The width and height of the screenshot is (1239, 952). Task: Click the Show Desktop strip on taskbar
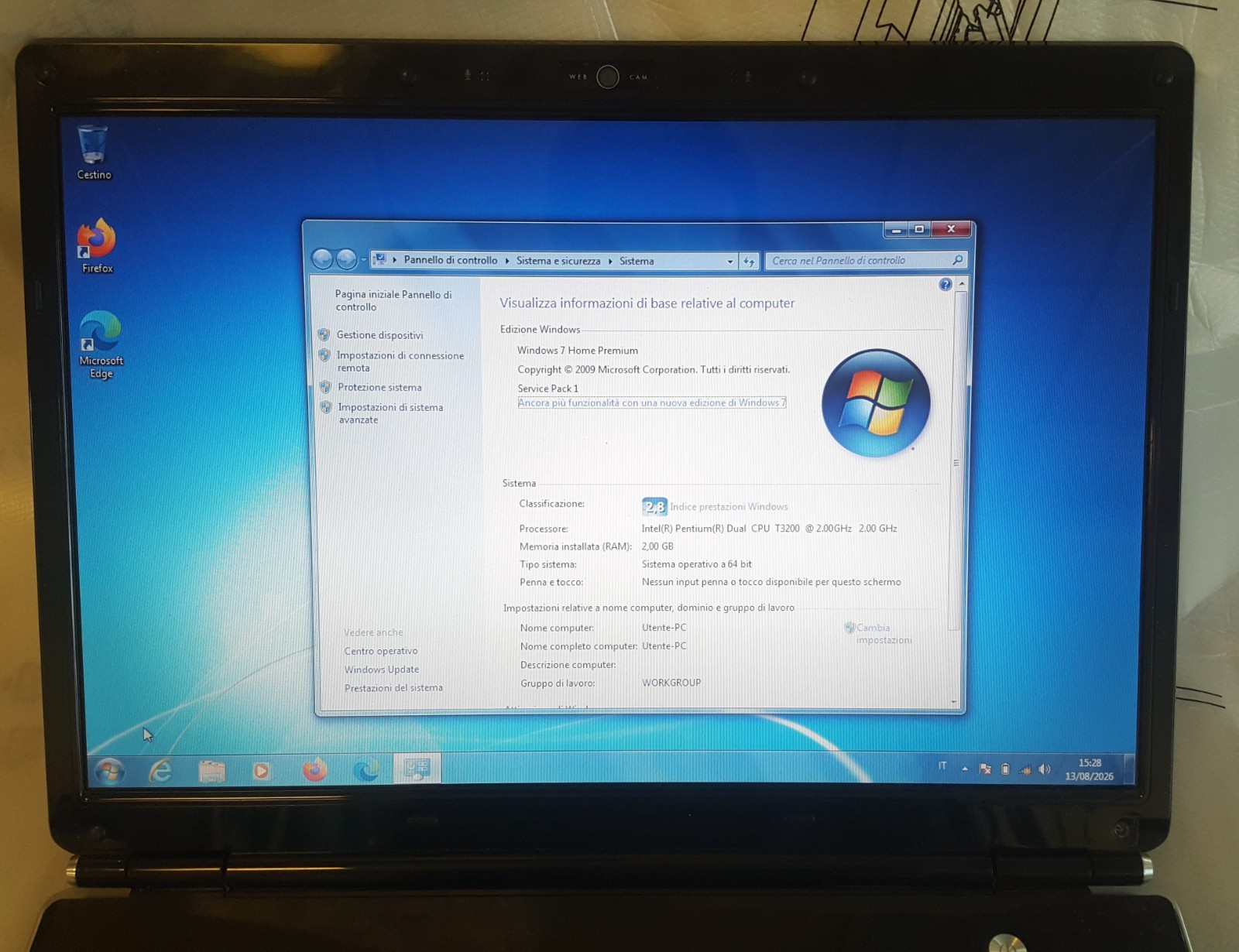[x=1129, y=769]
